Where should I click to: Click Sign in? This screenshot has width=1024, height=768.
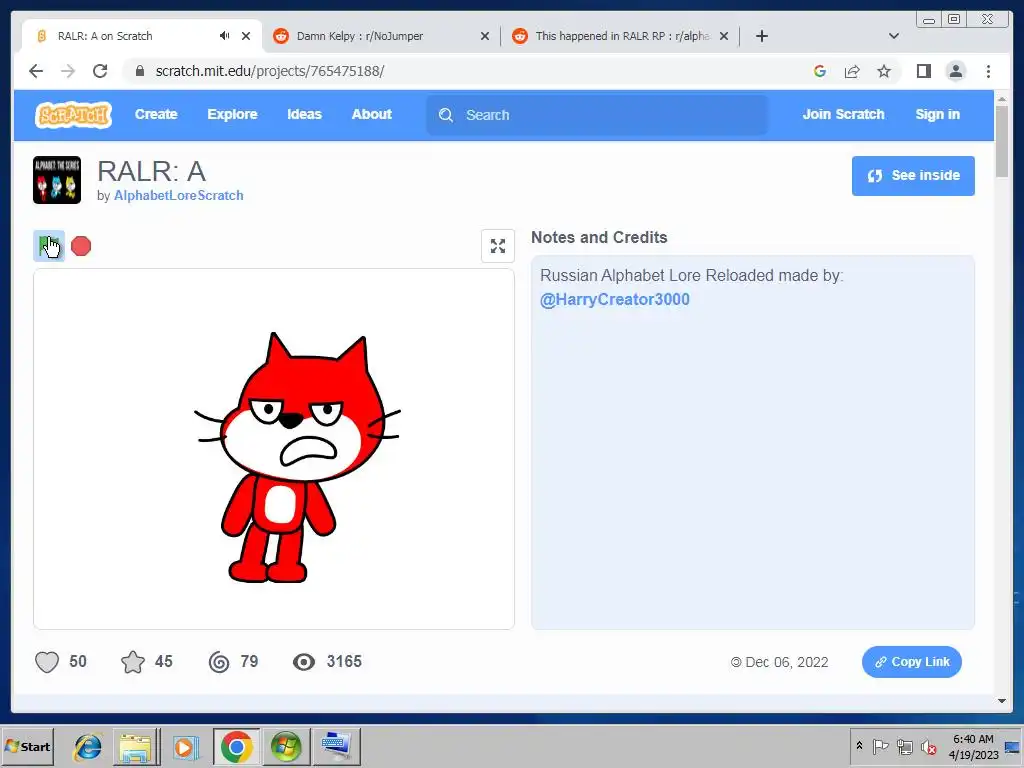(937, 114)
